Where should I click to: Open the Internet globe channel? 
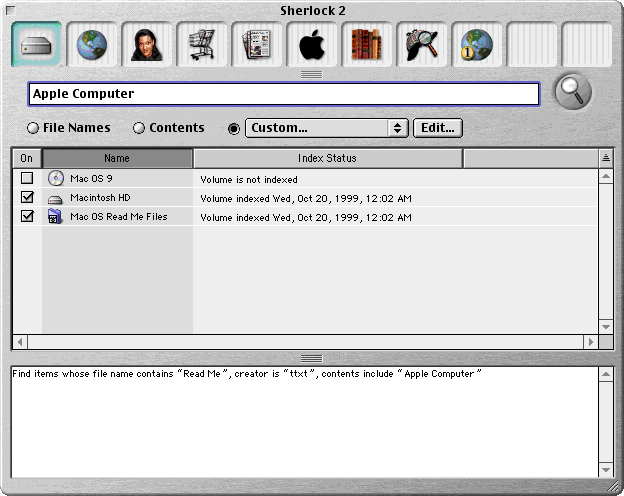click(x=92, y=44)
